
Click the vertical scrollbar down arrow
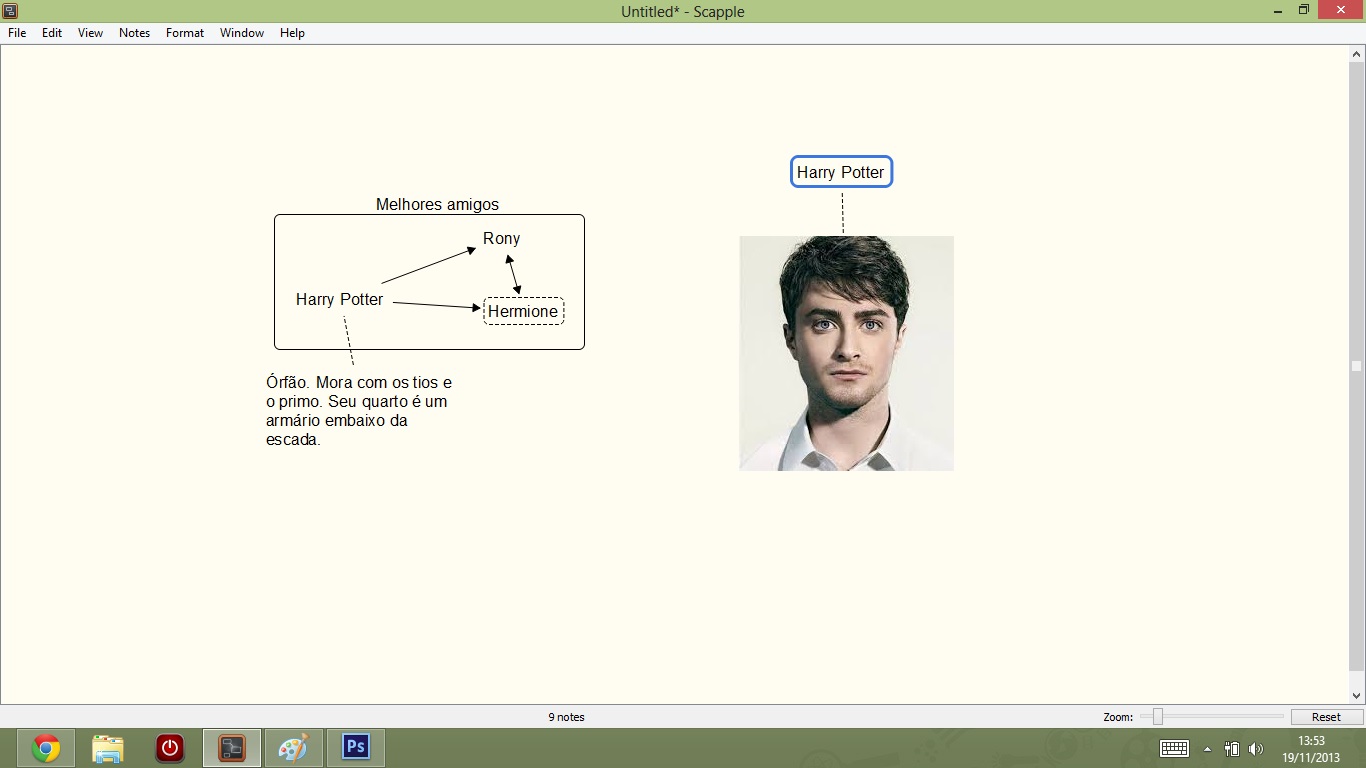1357,695
